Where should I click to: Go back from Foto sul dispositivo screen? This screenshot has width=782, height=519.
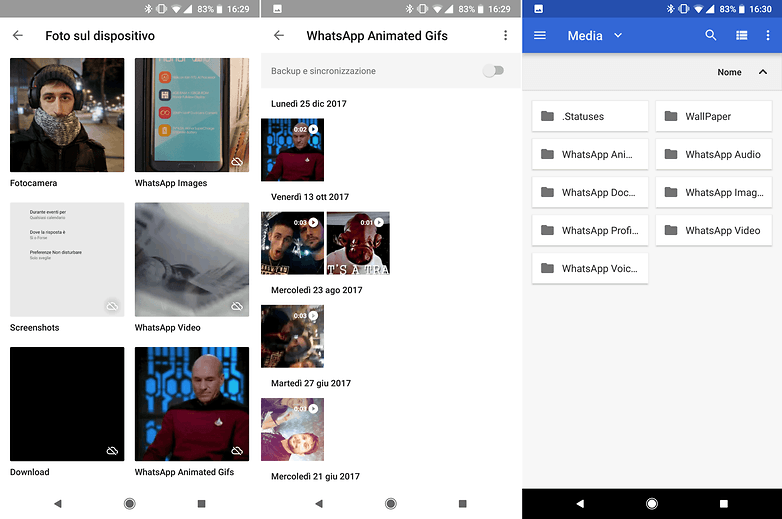pyautogui.click(x=18, y=35)
